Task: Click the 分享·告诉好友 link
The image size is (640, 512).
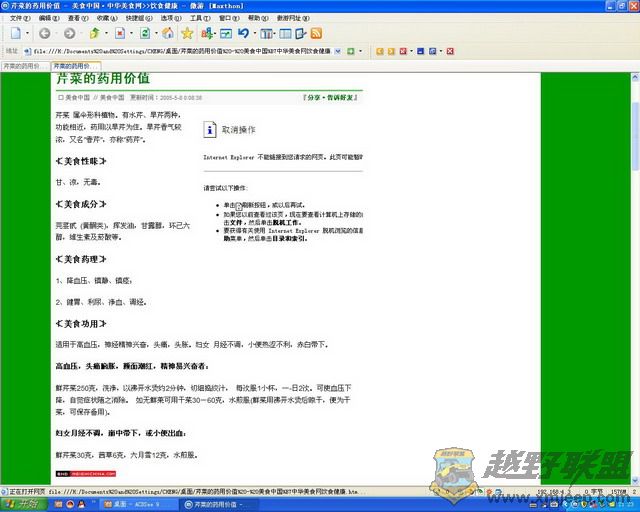Action: (331, 98)
